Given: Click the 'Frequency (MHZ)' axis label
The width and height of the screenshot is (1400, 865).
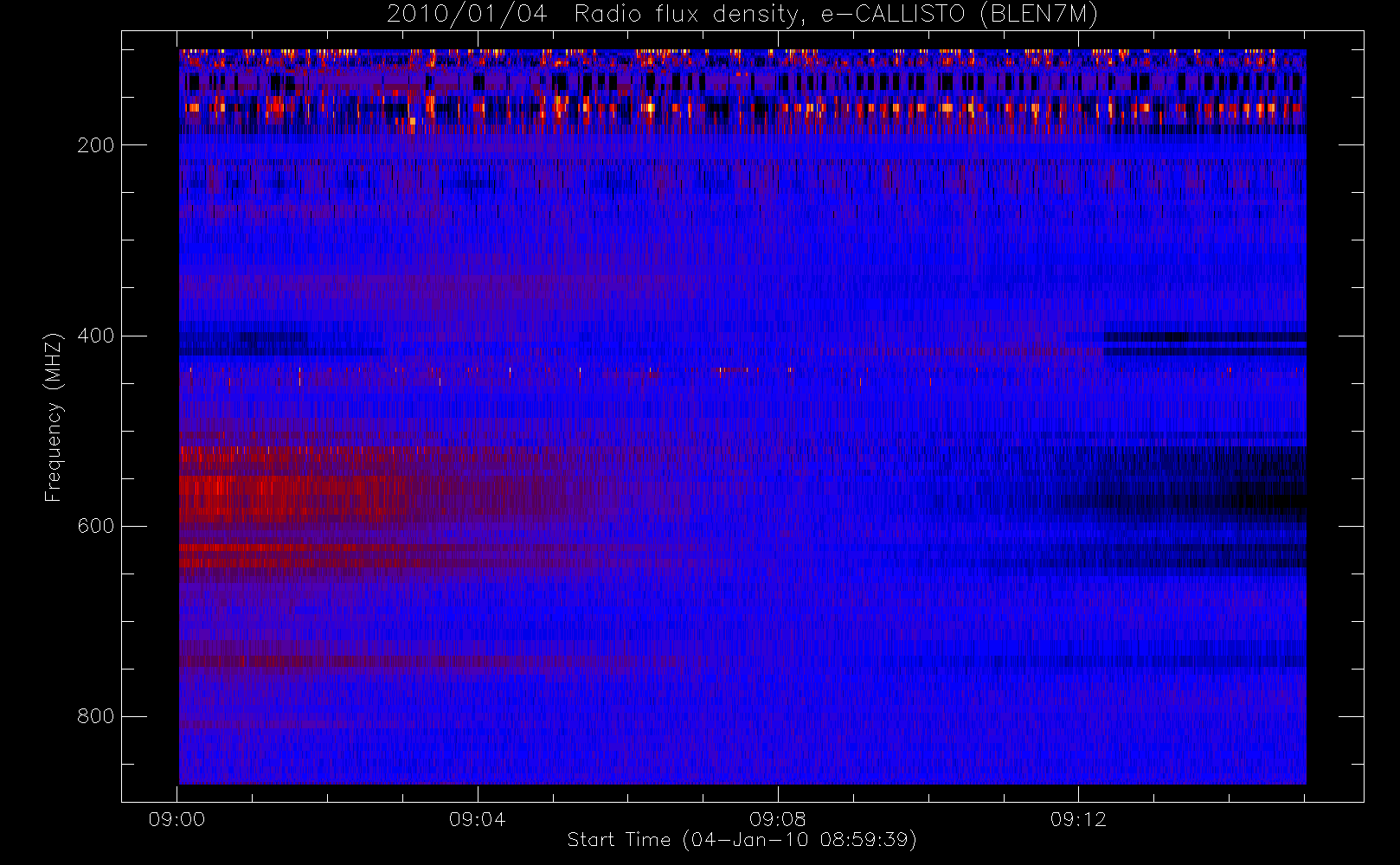Looking at the screenshot, I should 54,417.
